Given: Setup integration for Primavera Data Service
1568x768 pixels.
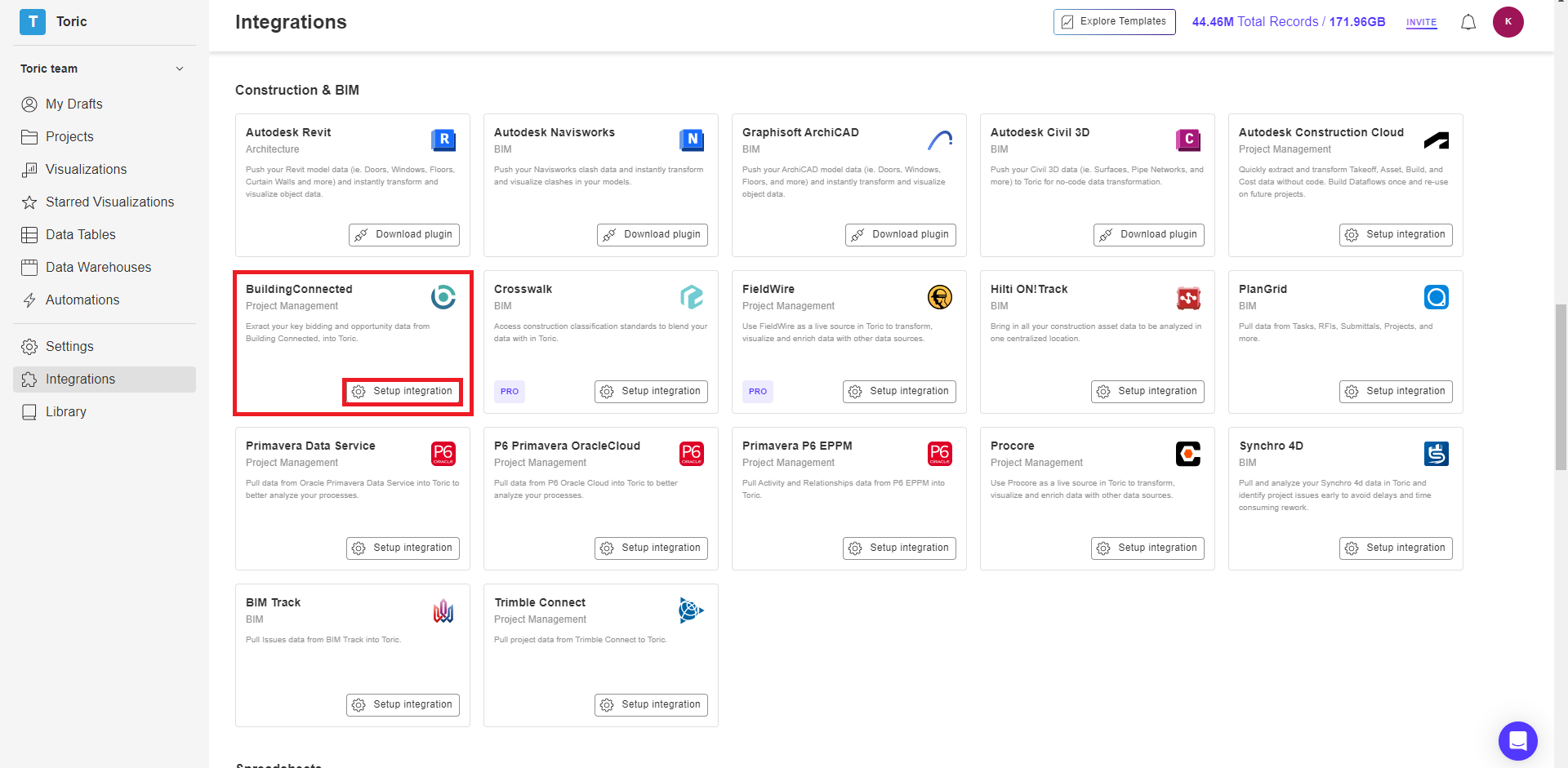Looking at the screenshot, I should pyautogui.click(x=403, y=548).
